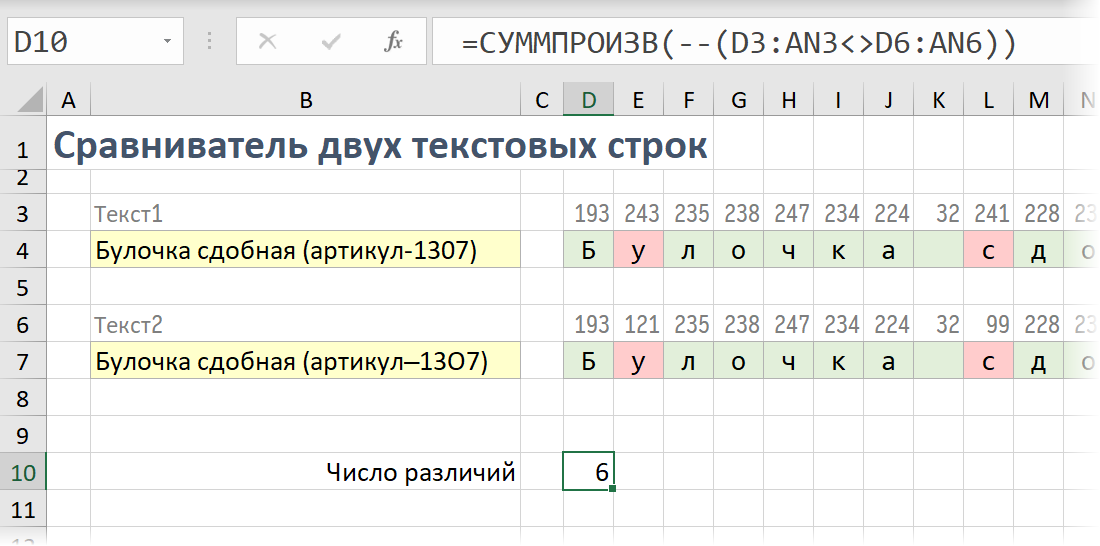
Task: Click cell 'д' in row 4
Action: tap(1038, 250)
